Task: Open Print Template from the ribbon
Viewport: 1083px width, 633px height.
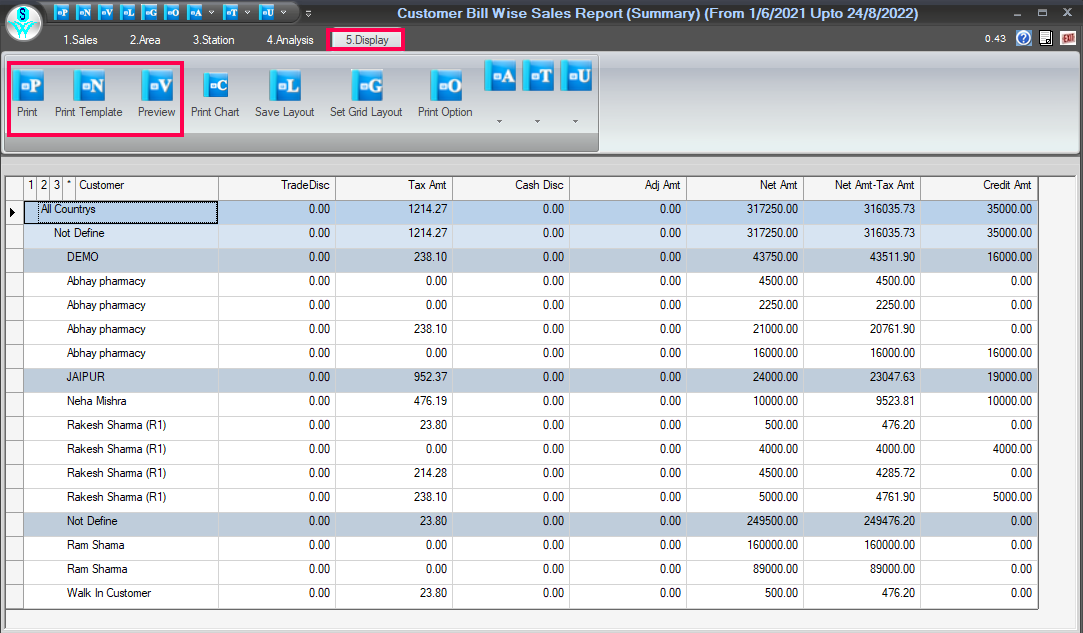Action: pos(88,93)
